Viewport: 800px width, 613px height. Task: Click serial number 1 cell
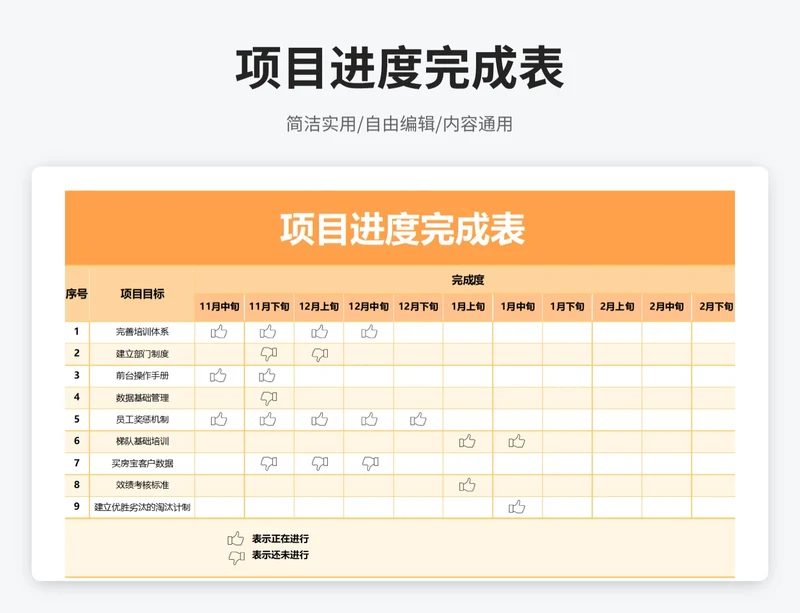77,332
